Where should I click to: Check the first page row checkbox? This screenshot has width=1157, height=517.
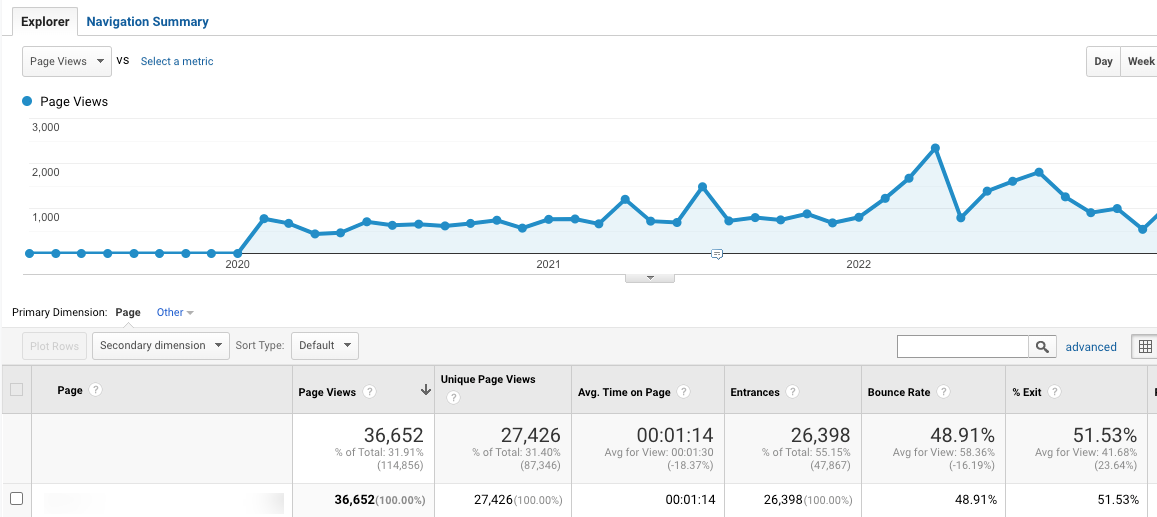click(16, 499)
